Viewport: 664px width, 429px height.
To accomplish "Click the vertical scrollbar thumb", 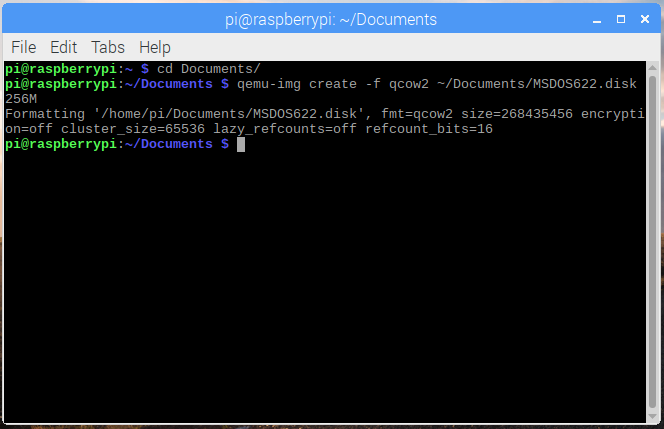I will click(653, 242).
